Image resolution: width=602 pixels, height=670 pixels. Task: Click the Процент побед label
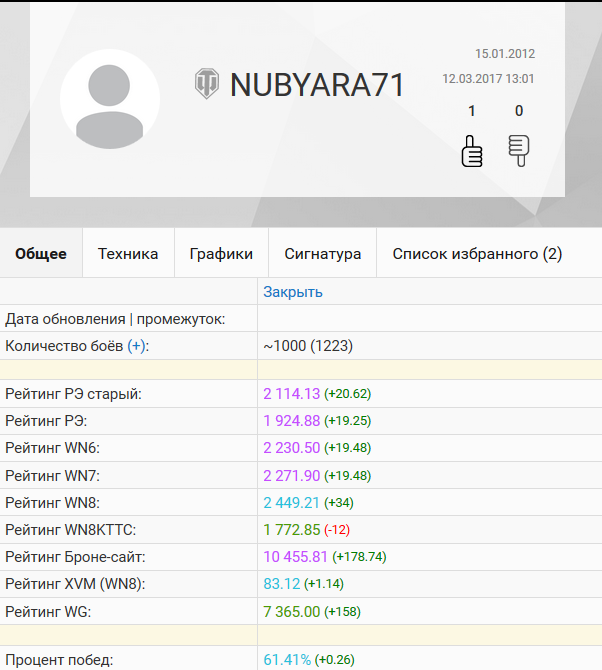(59, 660)
